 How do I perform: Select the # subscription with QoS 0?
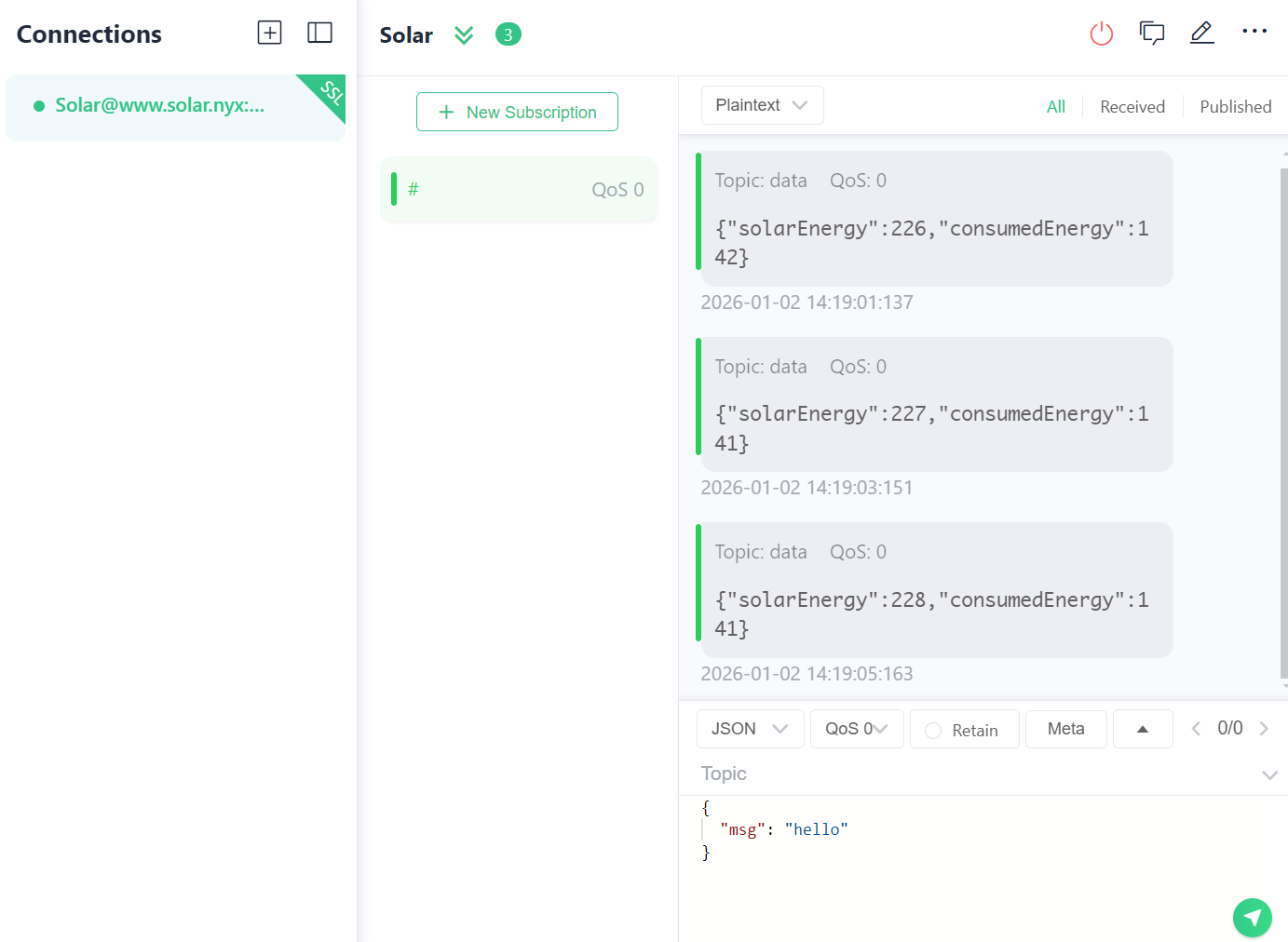point(519,189)
